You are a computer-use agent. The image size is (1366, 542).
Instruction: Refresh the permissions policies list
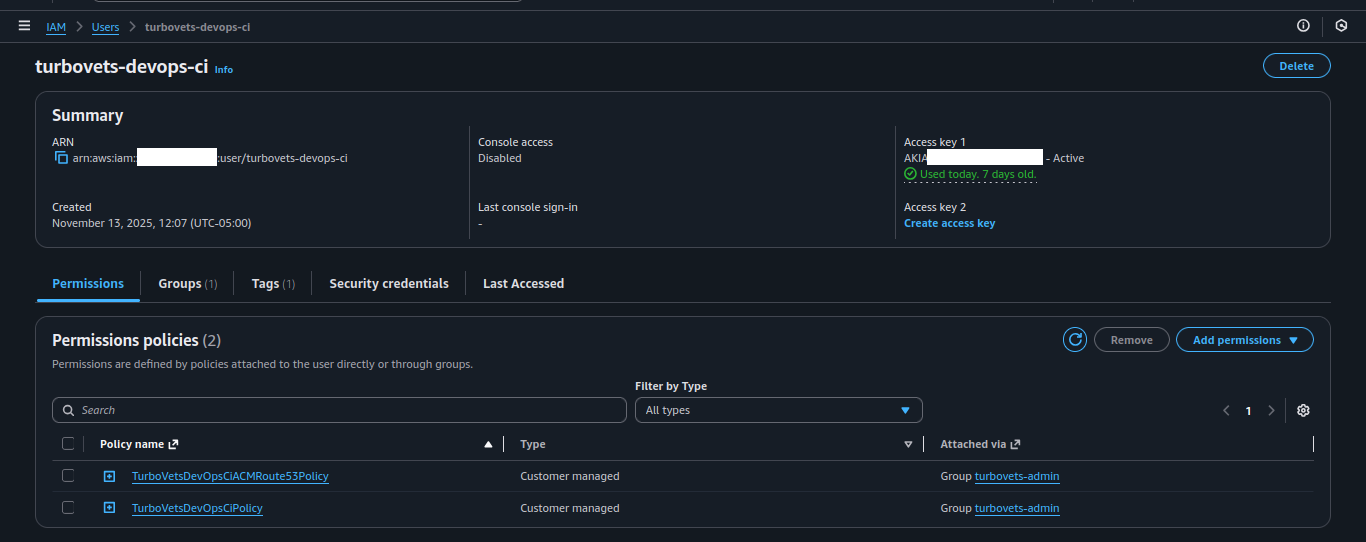click(1075, 340)
